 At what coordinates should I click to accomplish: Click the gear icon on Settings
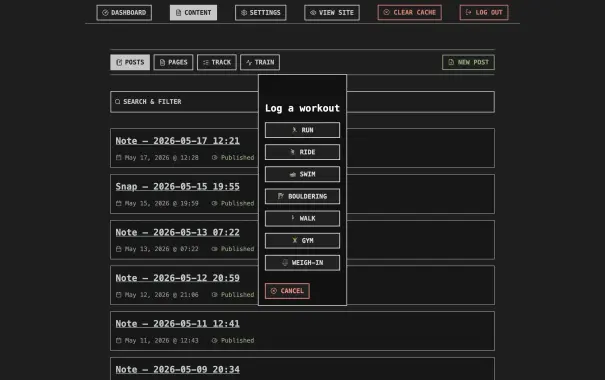pyautogui.click(x=243, y=13)
